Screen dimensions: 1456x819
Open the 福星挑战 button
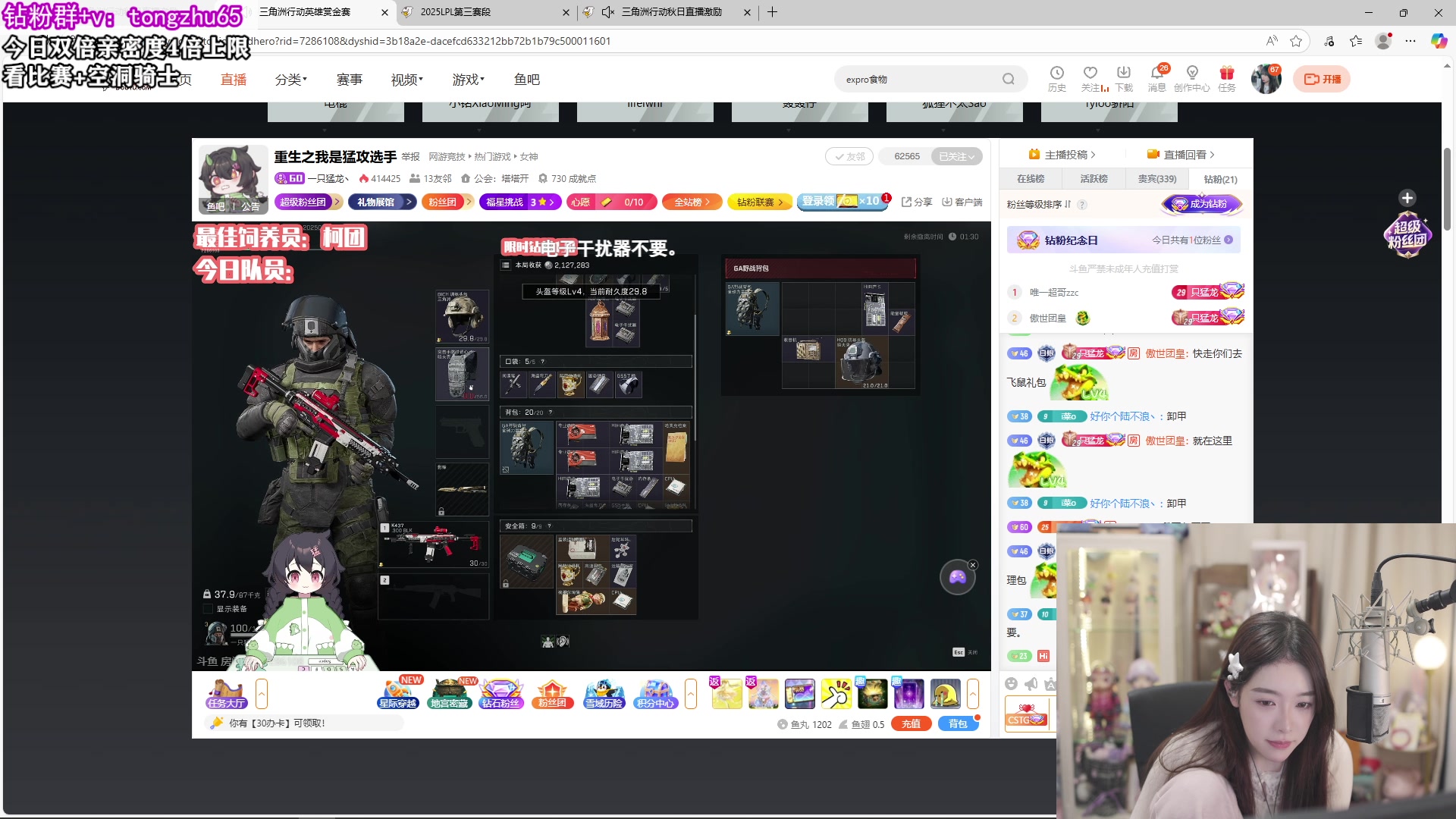pyautogui.click(x=520, y=202)
